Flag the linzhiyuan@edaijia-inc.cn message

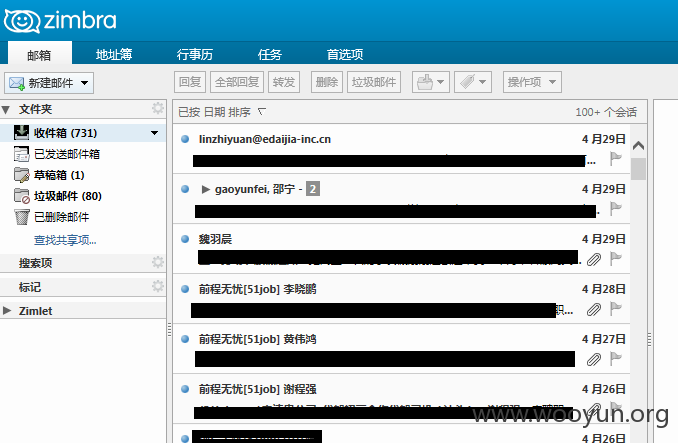click(616, 158)
